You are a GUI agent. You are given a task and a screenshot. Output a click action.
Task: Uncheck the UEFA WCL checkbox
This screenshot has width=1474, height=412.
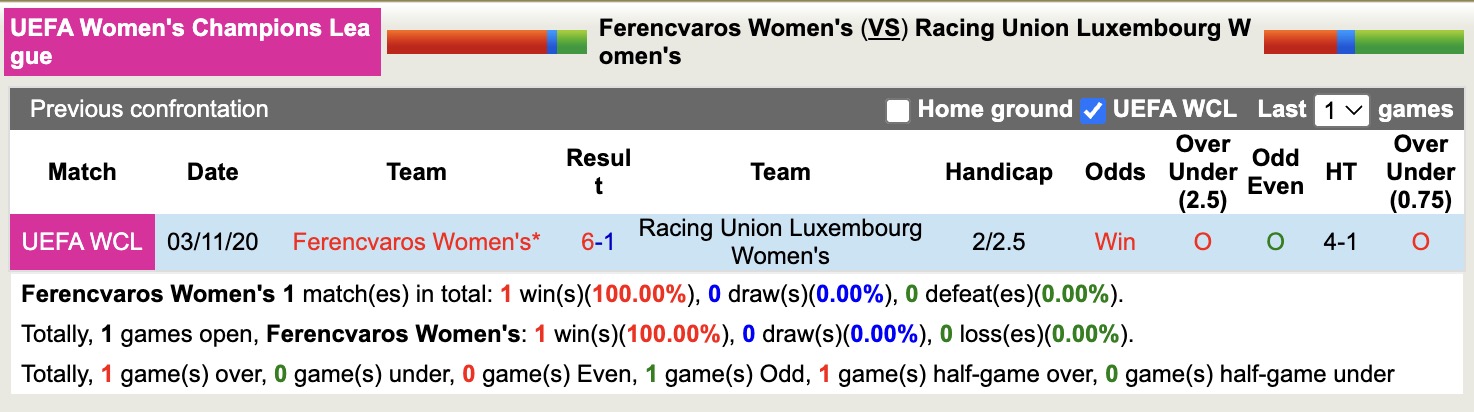1094,110
